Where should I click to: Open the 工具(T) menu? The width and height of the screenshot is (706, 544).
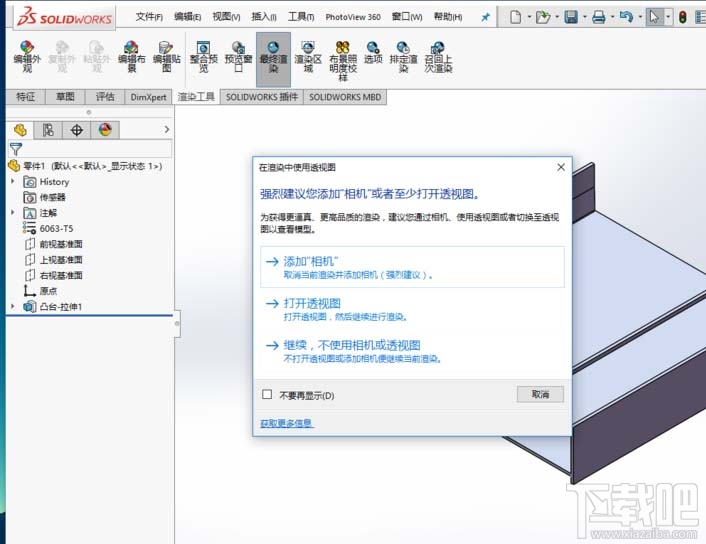(x=301, y=17)
